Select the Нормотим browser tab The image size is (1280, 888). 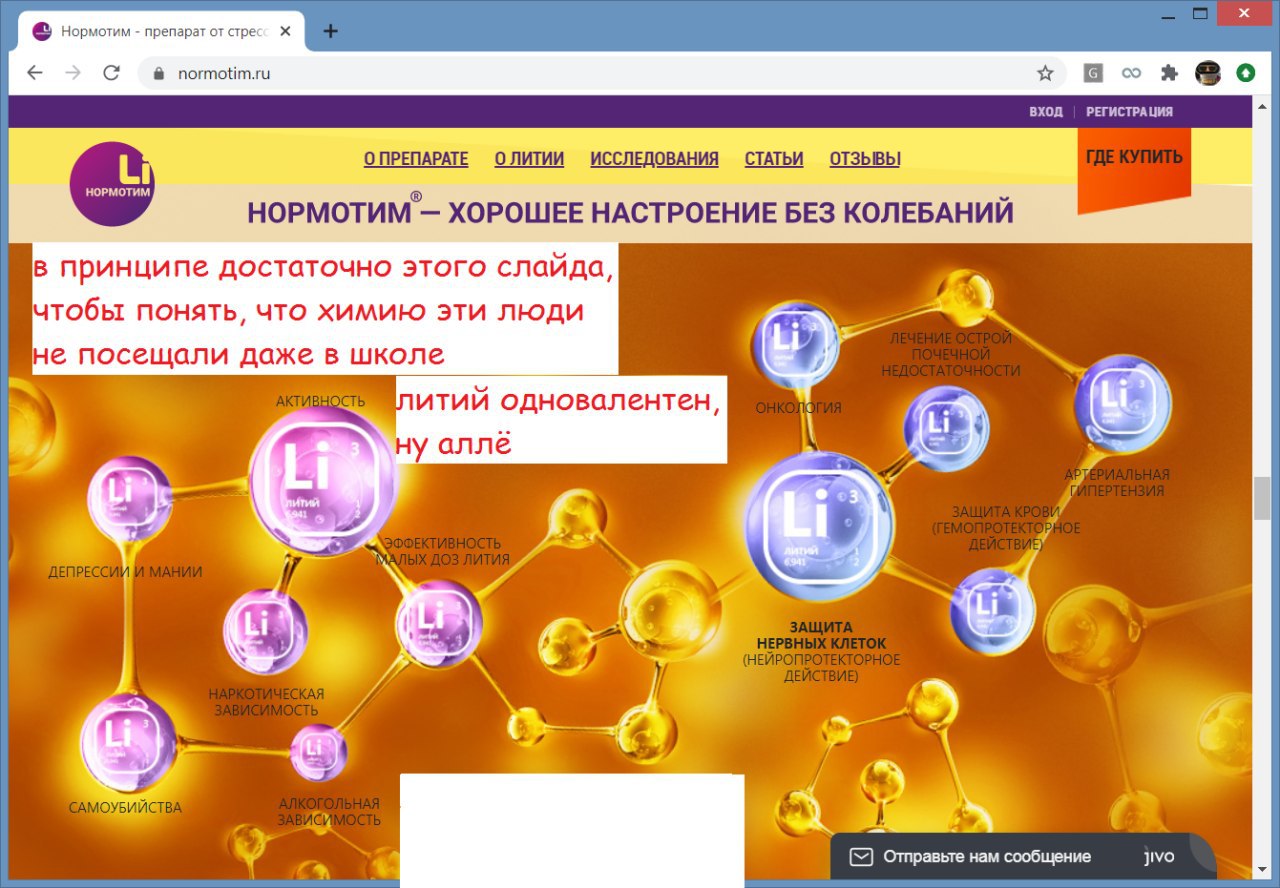160,31
